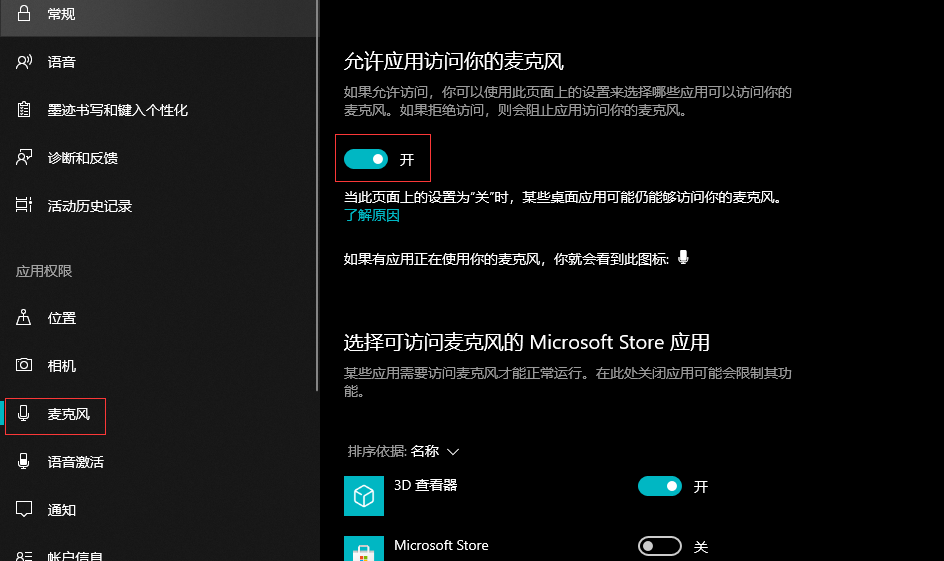
Task: Click the sidebar vertical scrollbar
Action: (317, 200)
